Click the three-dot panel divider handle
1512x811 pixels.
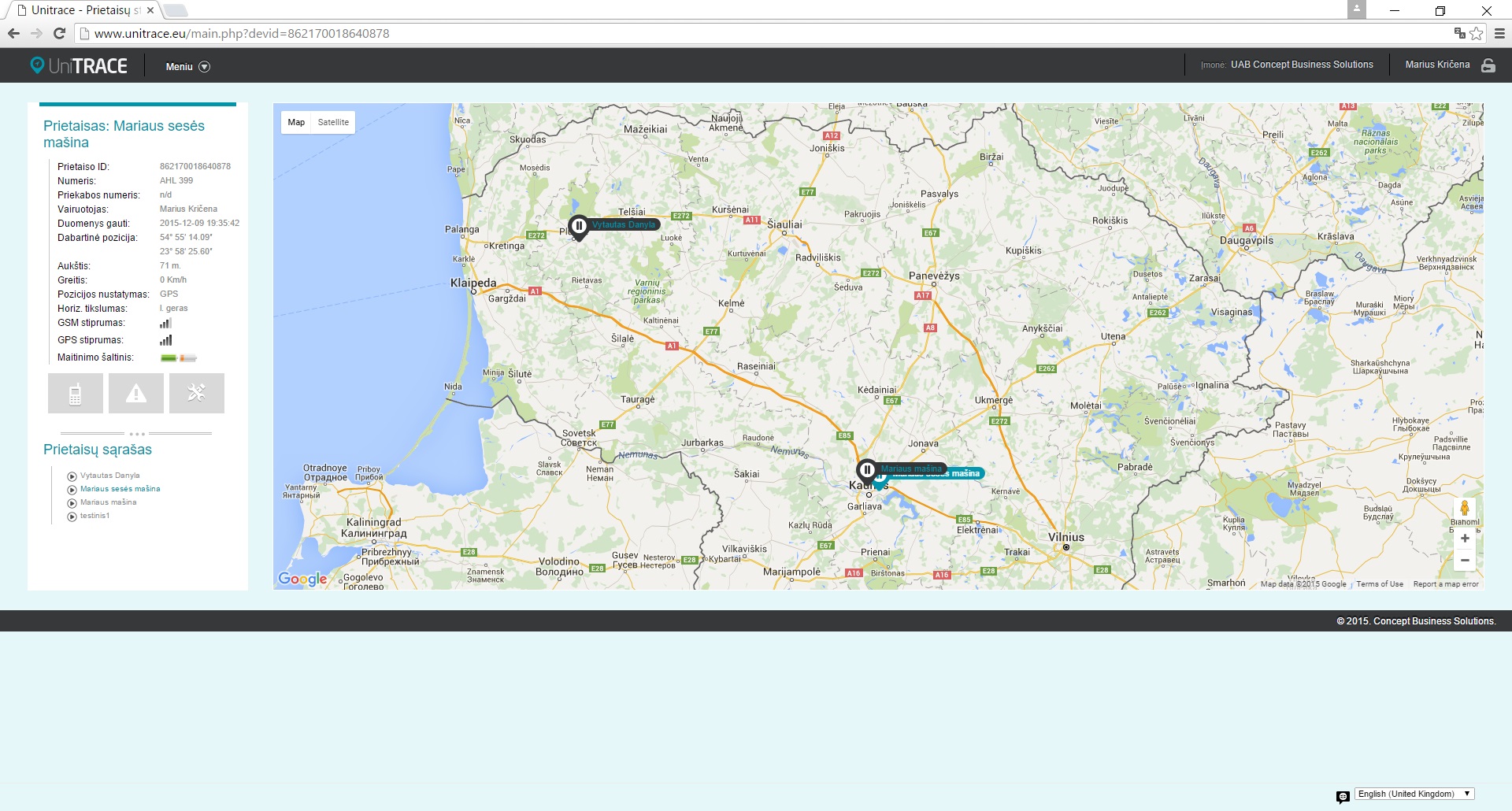point(137,434)
